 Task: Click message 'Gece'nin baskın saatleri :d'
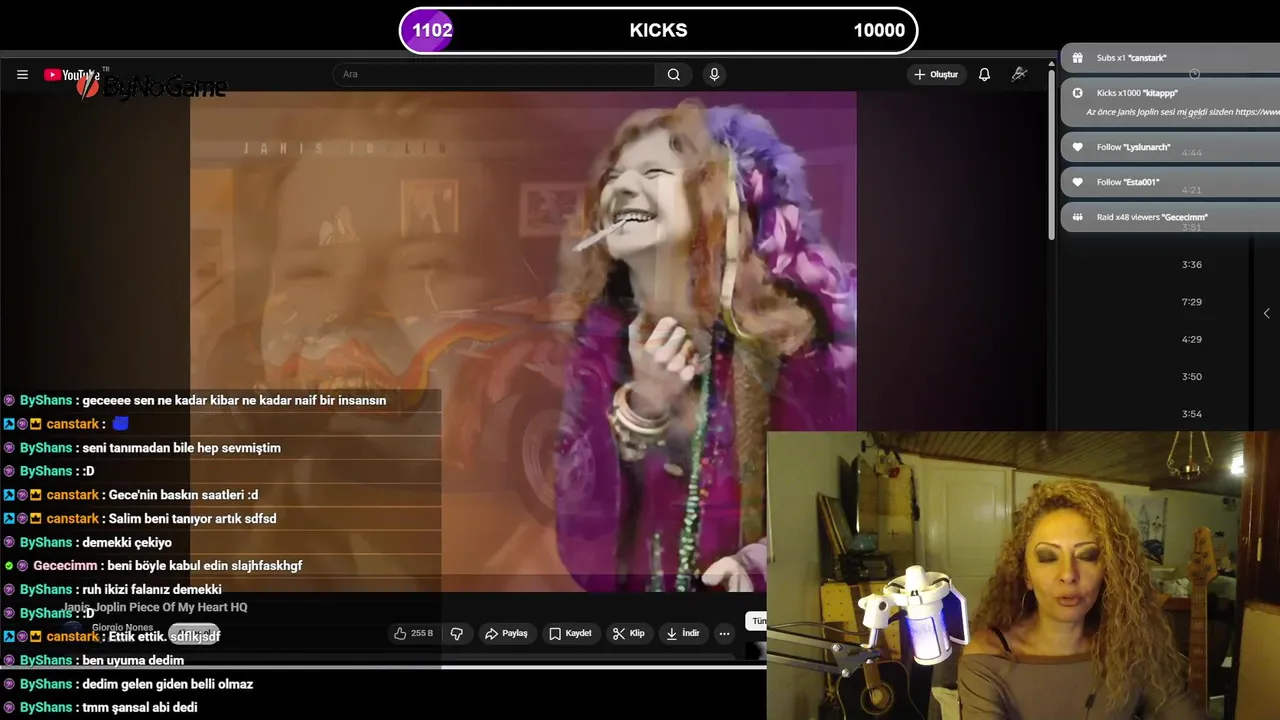click(183, 495)
